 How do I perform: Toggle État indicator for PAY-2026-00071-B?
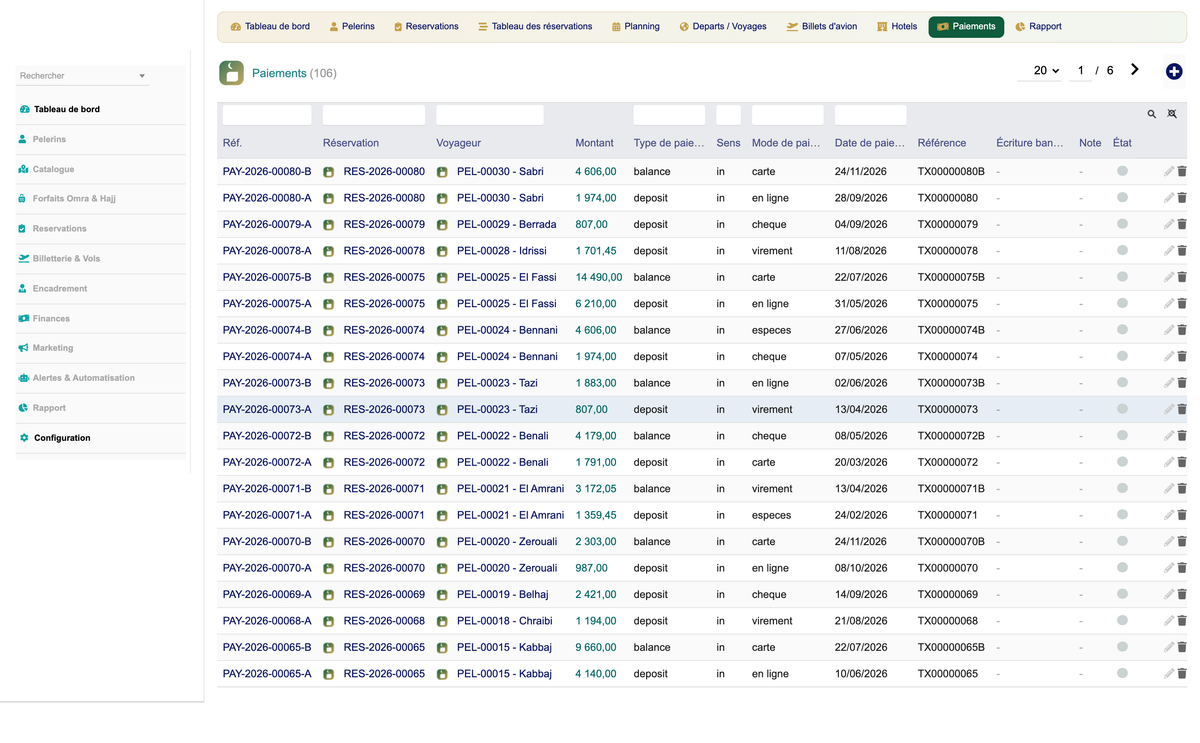tap(1123, 488)
